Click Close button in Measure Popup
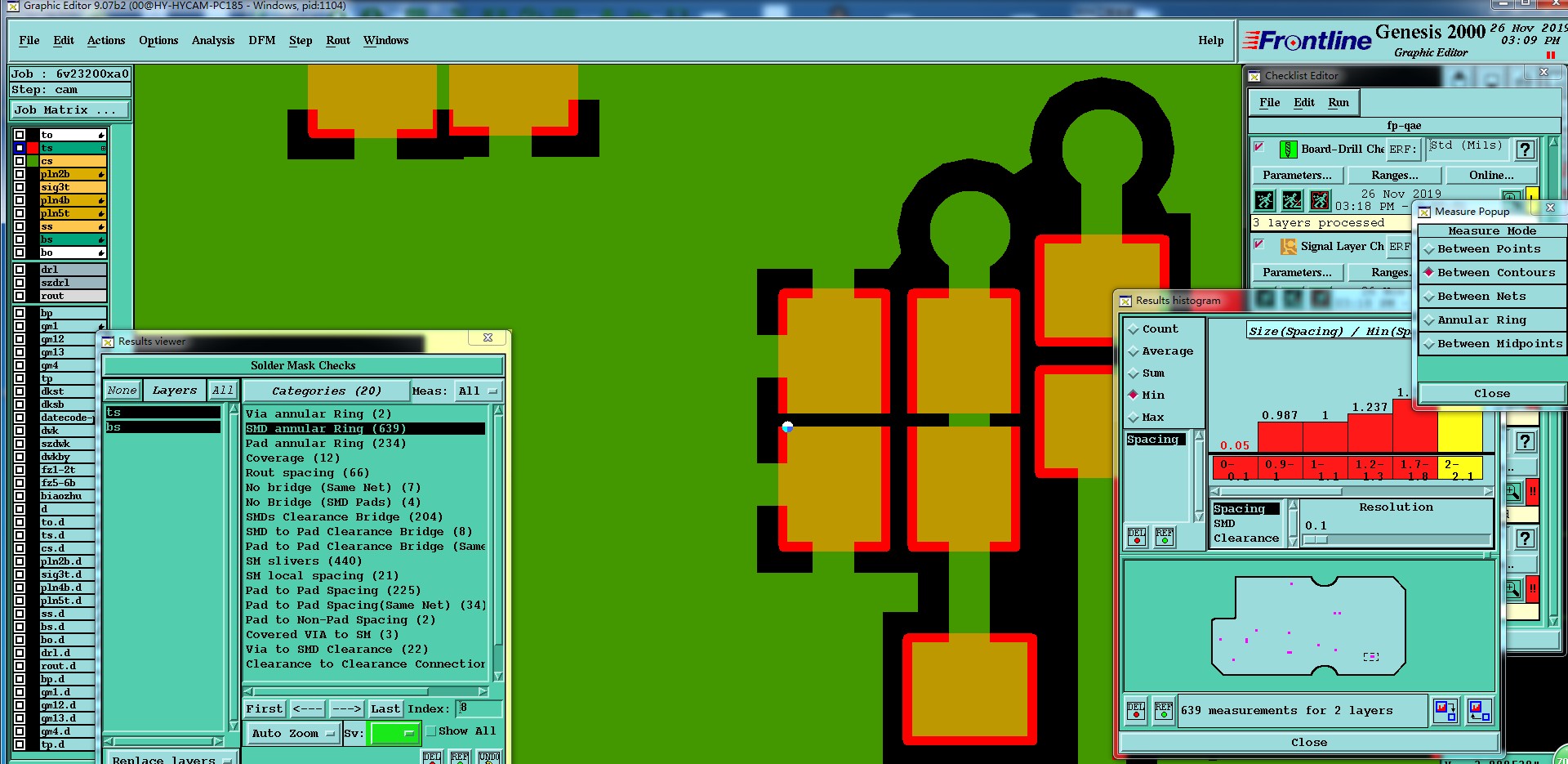The image size is (1568, 764). point(1491,394)
